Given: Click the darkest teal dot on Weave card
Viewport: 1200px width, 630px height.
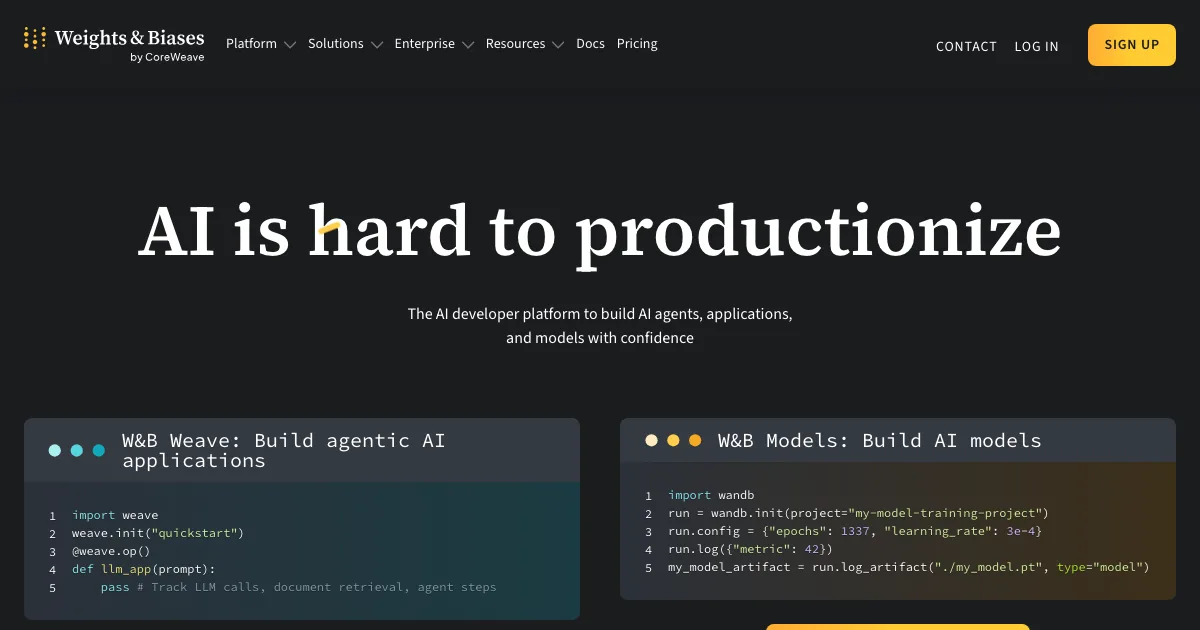Looking at the screenshot, I should [99, 451].
